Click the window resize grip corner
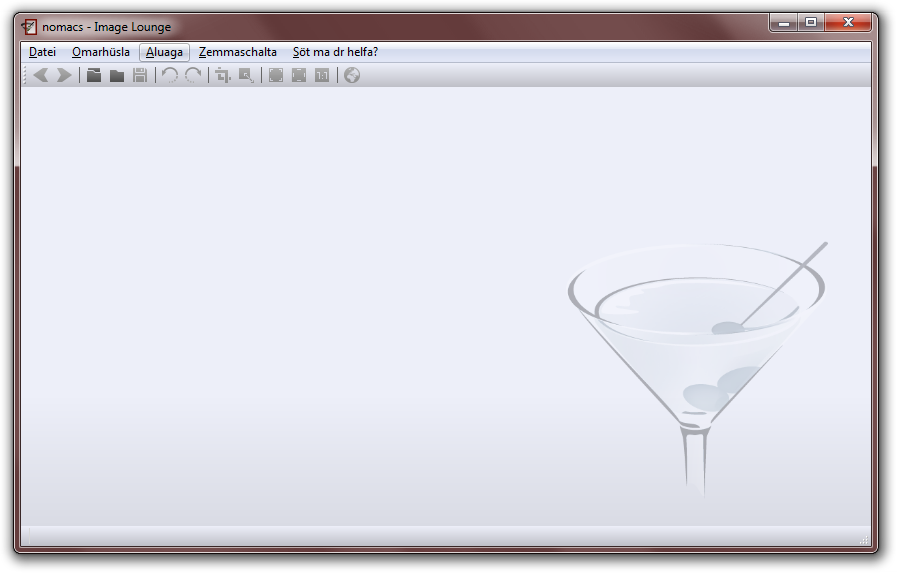Viewport: 897px width, 573px height. (x=864, y=540)
